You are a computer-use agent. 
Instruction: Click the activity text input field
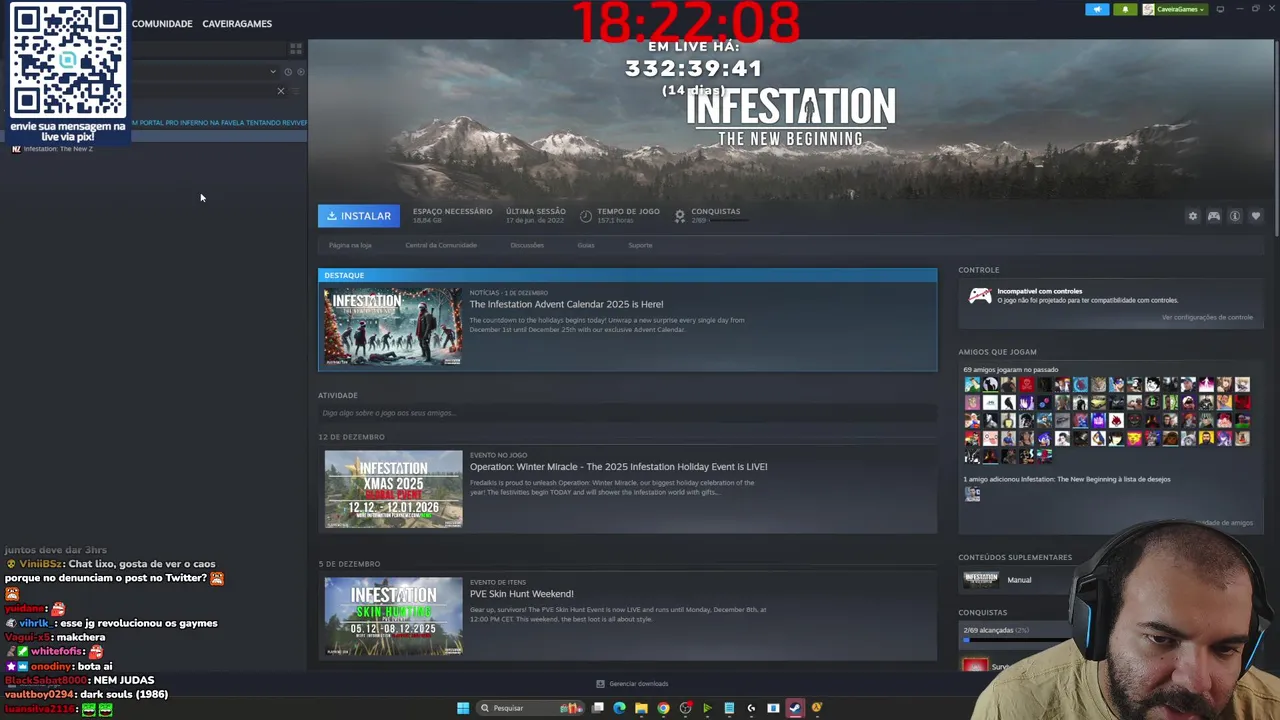click(627, 413)
